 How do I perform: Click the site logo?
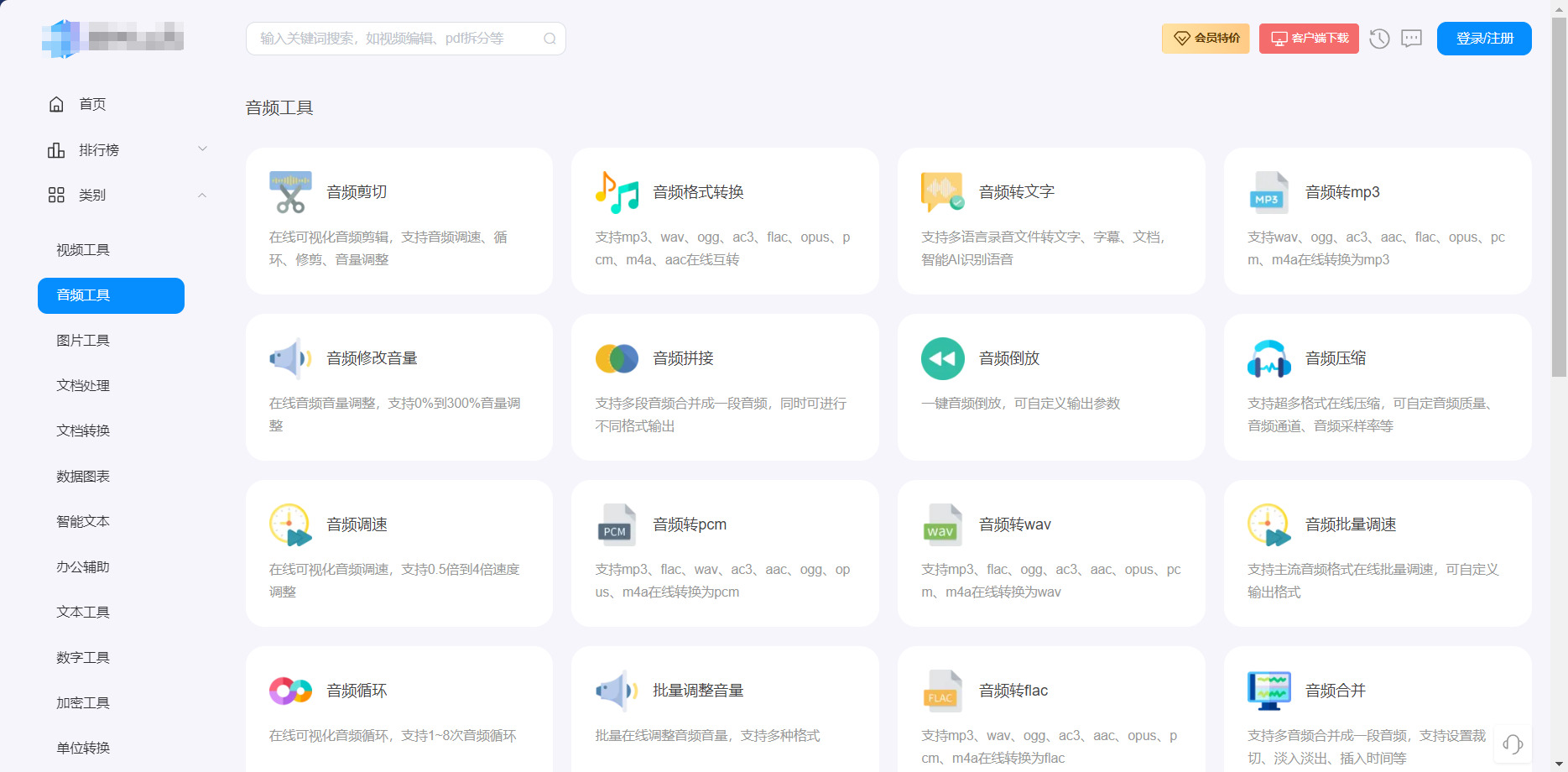pyautogui.click(x=112, y=38)
